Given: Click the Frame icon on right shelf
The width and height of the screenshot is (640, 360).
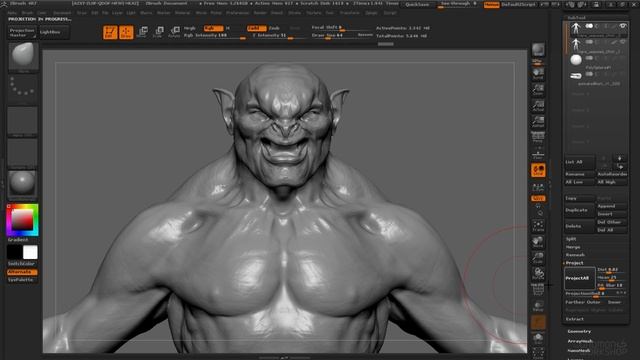Looking at the screenshot, I should pyautogui.click(x=538, y=226).
